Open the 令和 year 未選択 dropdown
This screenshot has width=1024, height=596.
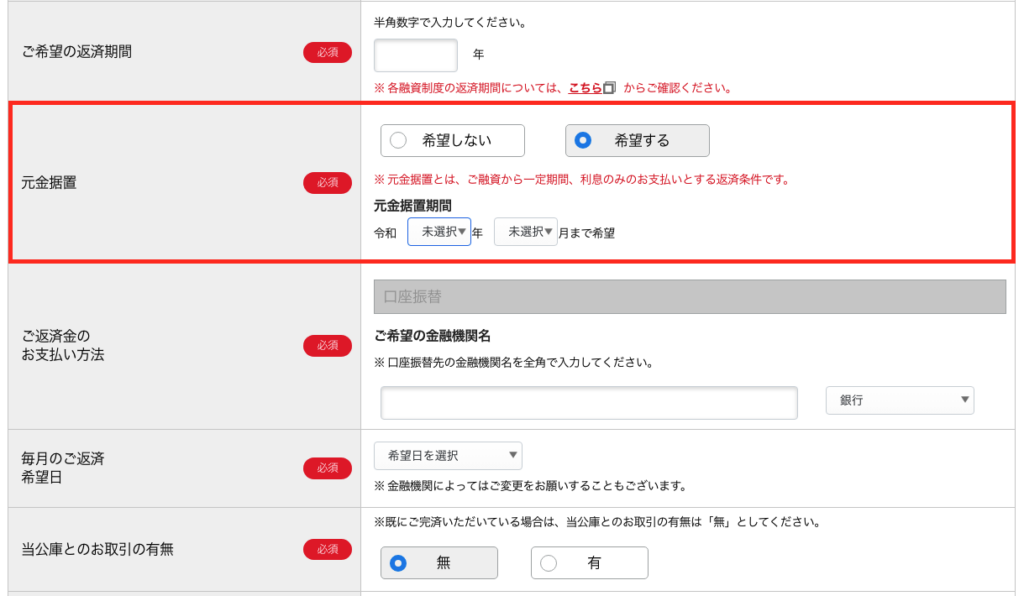point(439,232)
